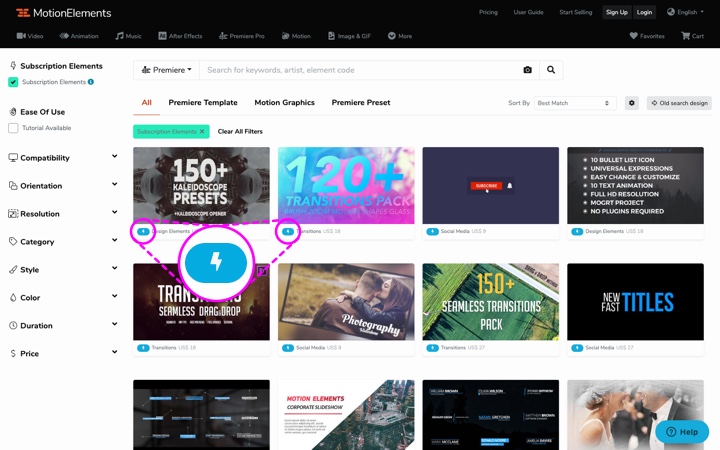Click Transitions label under Seamless Transitions Pack
This screenshot has width=720, height=450.
click(453, 348)
